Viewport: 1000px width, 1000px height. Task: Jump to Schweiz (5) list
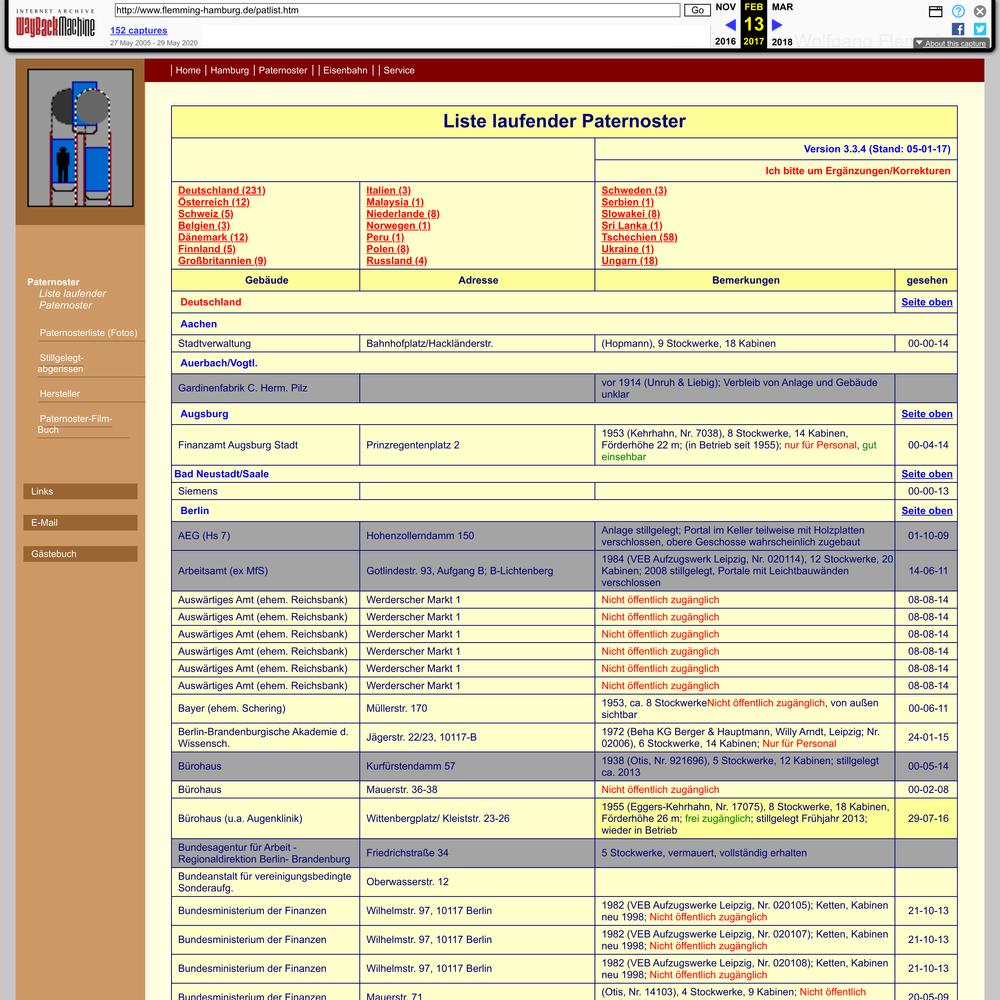[x=205, y=214]
